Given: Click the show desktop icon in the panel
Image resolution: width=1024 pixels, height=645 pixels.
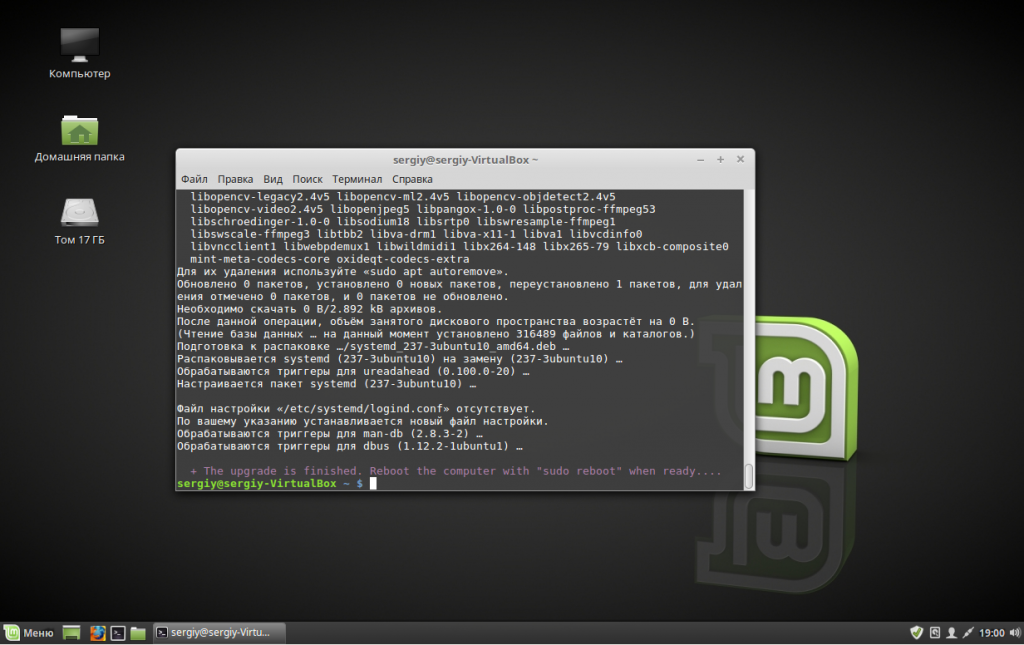Looking at the screenshot, I should [x=71, y=632].
